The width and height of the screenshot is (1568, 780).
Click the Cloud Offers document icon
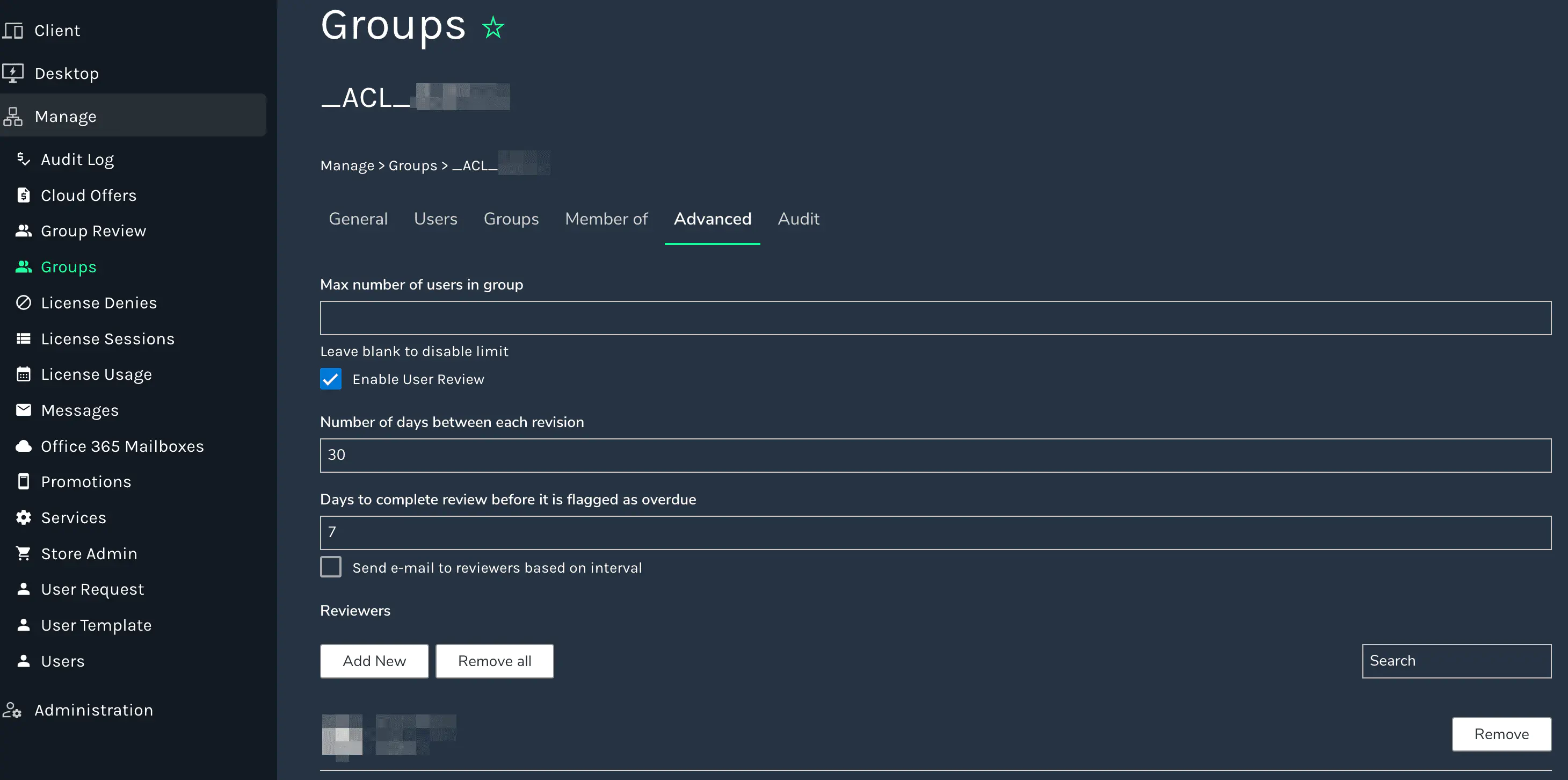(23, 195)
